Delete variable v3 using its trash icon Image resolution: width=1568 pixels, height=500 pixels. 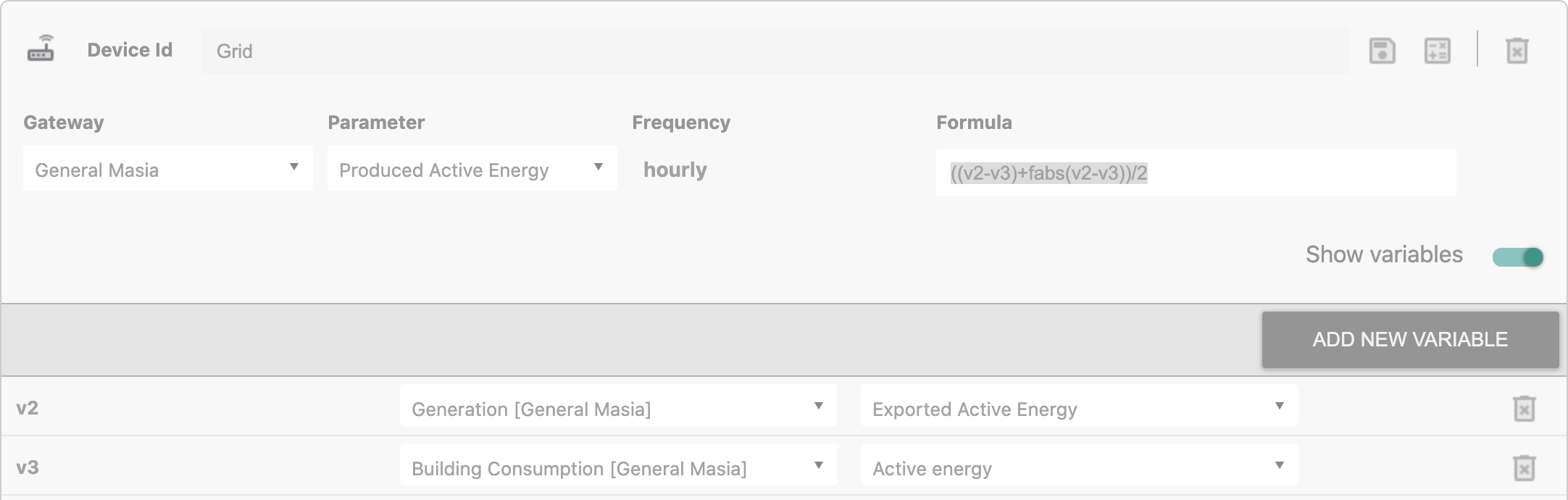pos(1524,467)
